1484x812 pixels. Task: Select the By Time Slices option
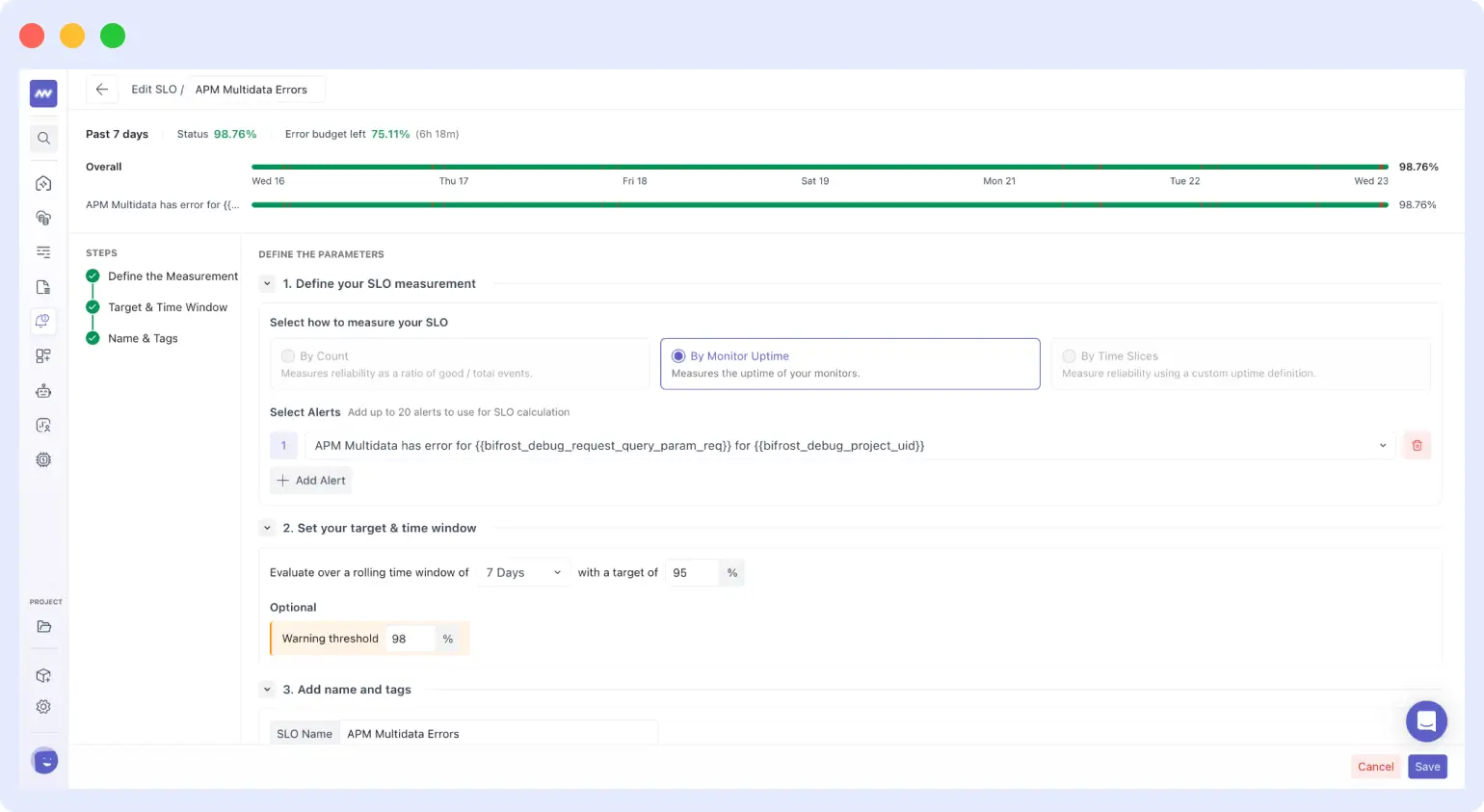tap(1240, 364)
